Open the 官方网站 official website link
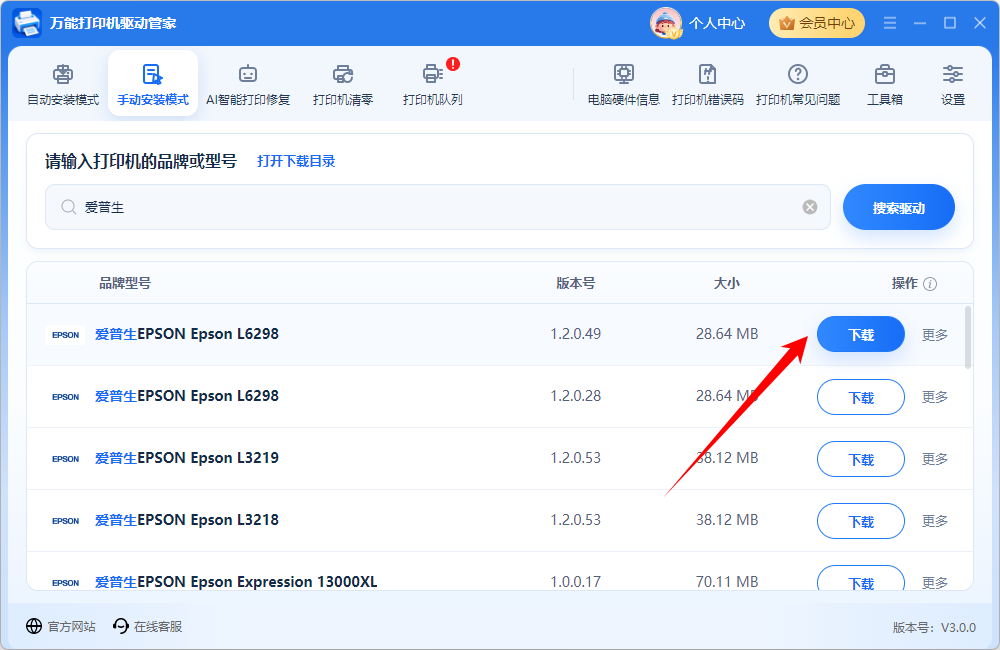 pyautogui.click(x=61, y=626)
